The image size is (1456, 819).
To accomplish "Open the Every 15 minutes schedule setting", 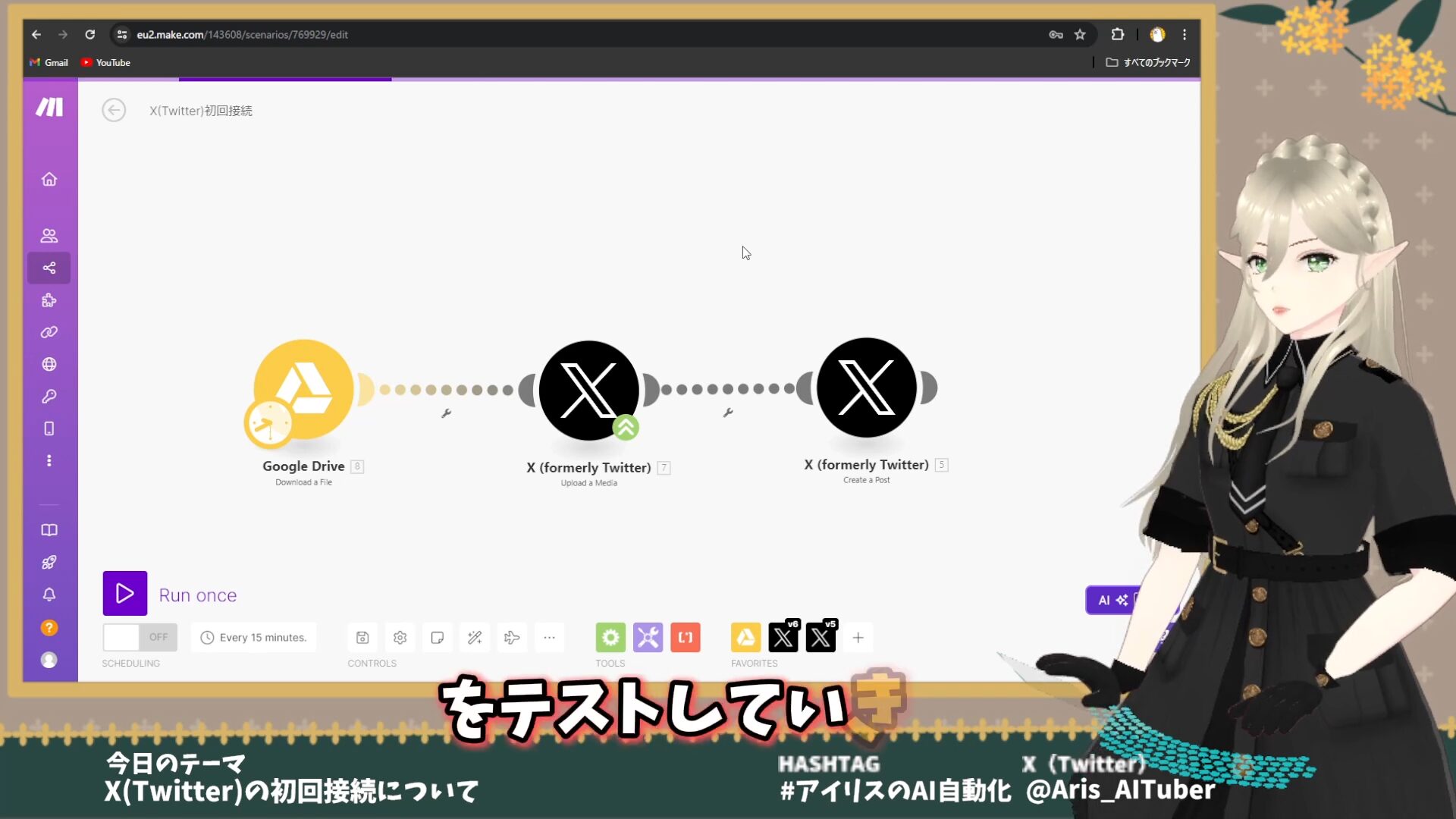I will pos(253,638).
